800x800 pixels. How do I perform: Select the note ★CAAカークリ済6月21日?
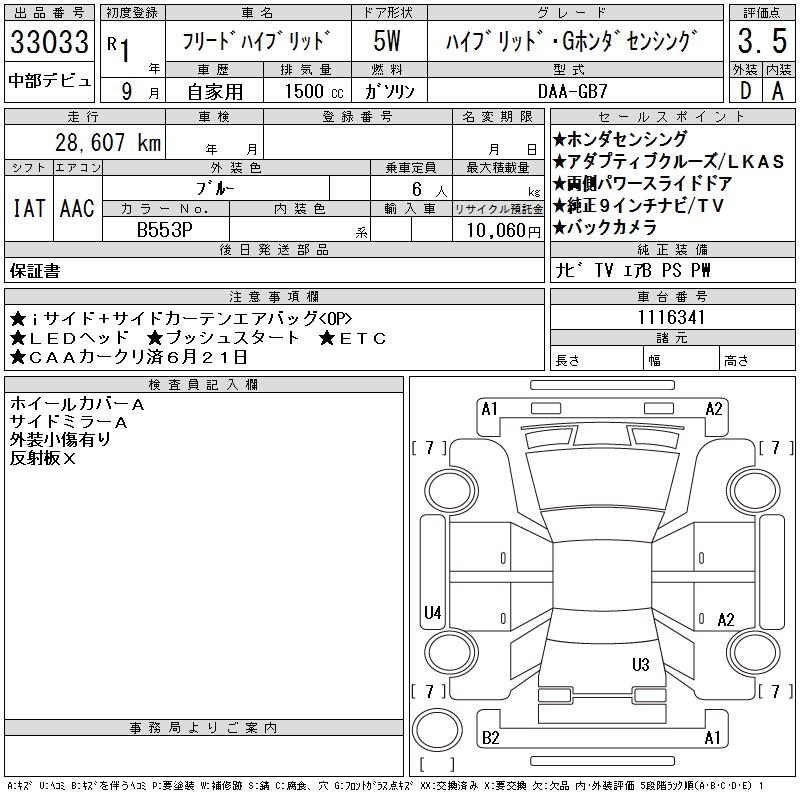129,357
